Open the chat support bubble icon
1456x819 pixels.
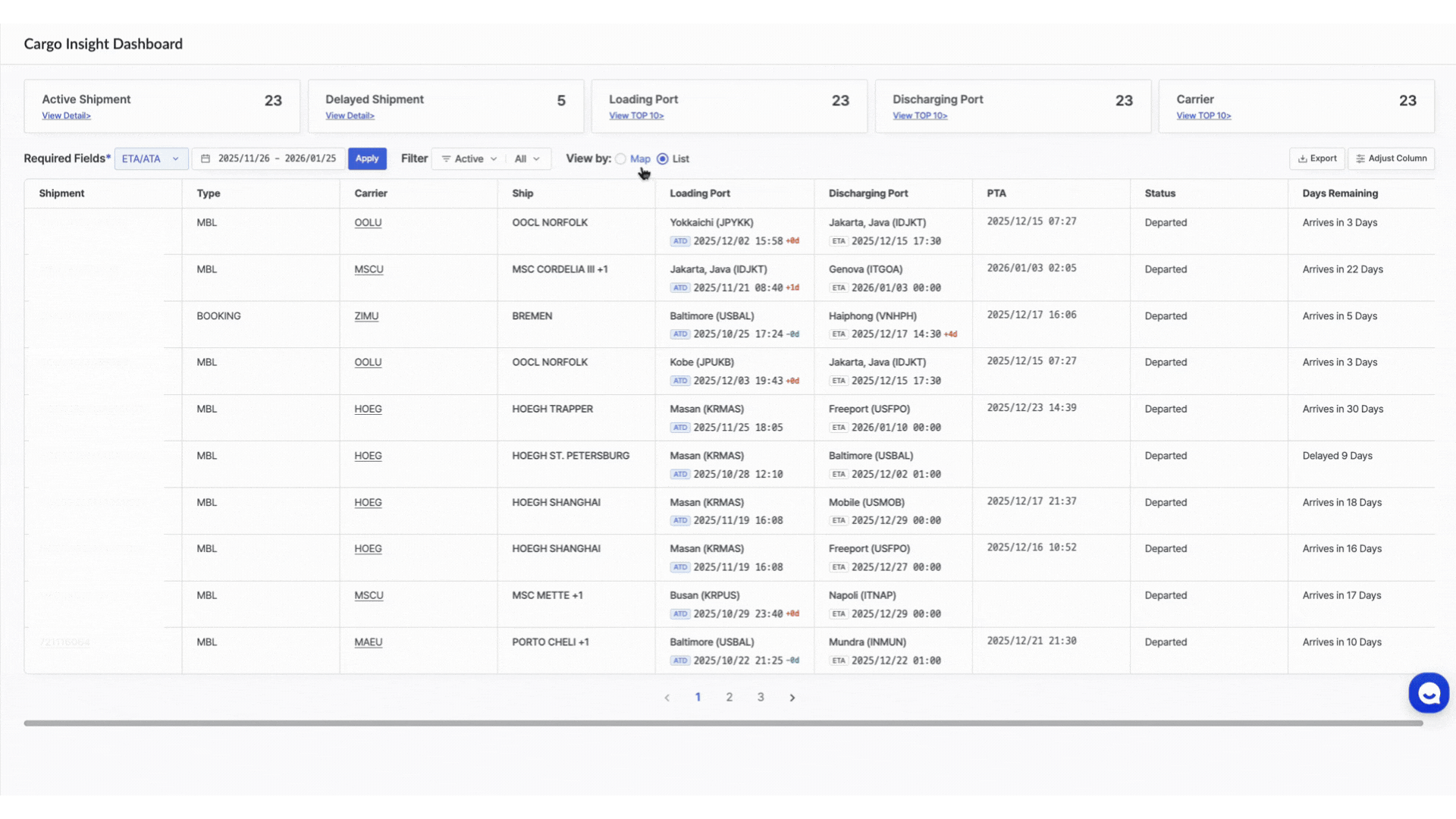click(1429, 693)
